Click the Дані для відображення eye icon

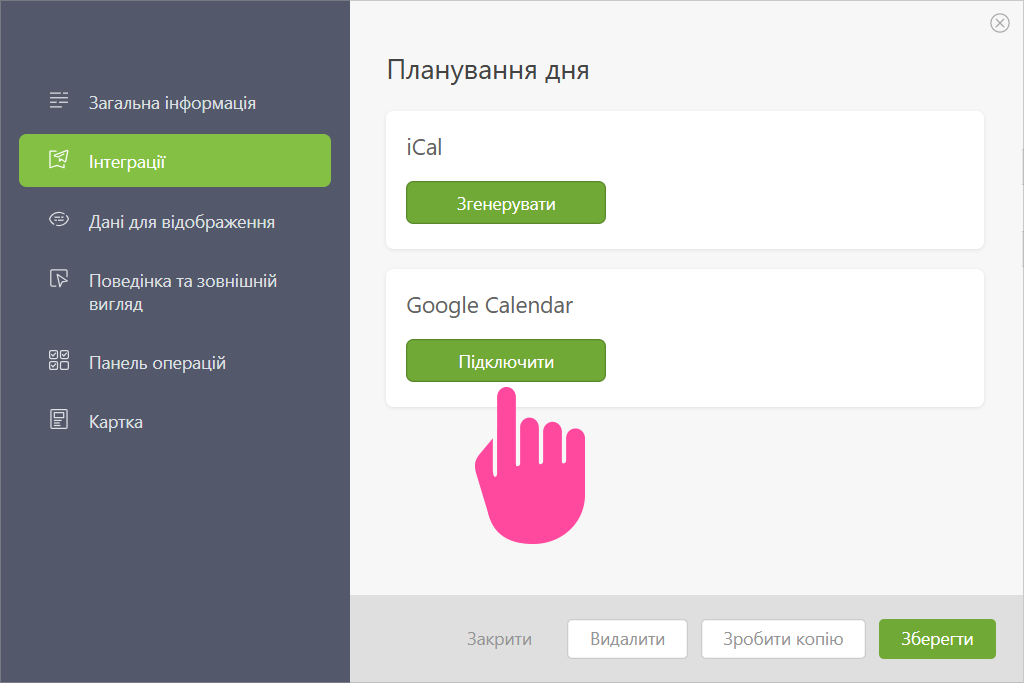[59, 219]
